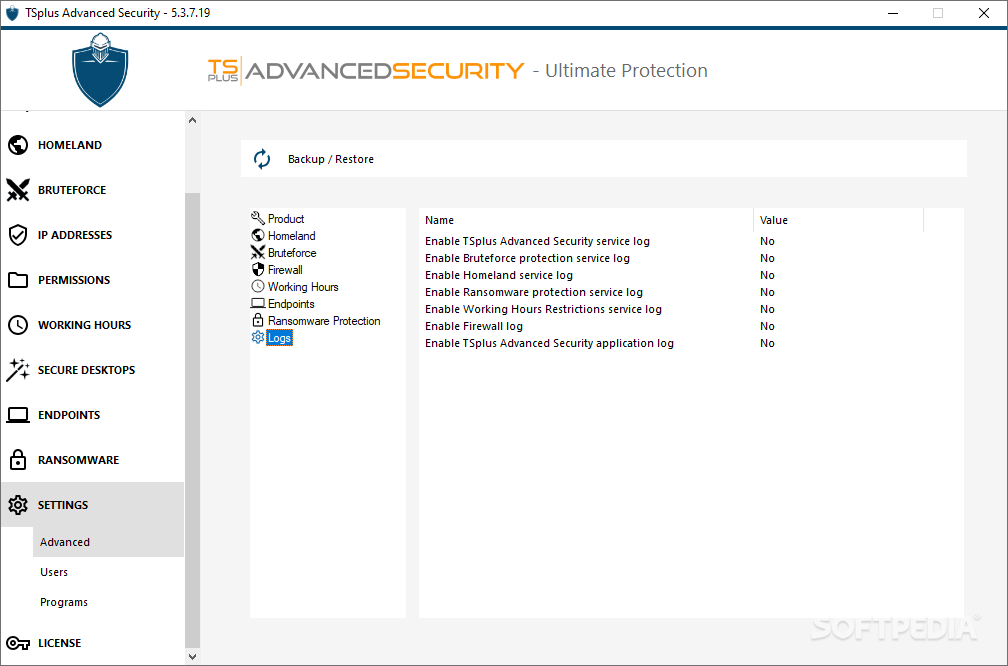Select 'Enable TSplus Advanced Security service log' row
The height and width of the screenshot is (666, 1008).
pos(691,241)
